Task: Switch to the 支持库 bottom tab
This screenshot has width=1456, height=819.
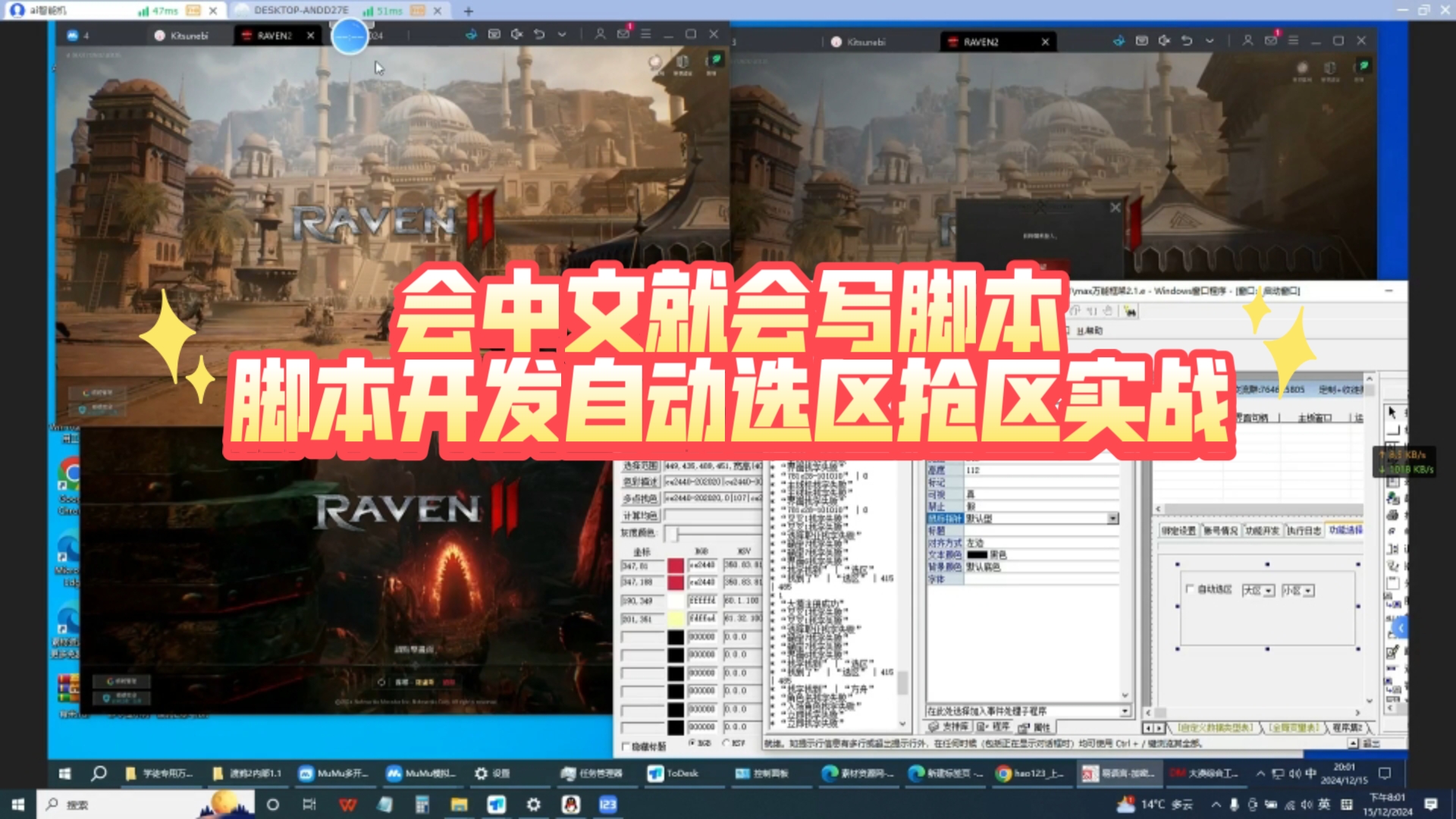Action: coord(948,726)
